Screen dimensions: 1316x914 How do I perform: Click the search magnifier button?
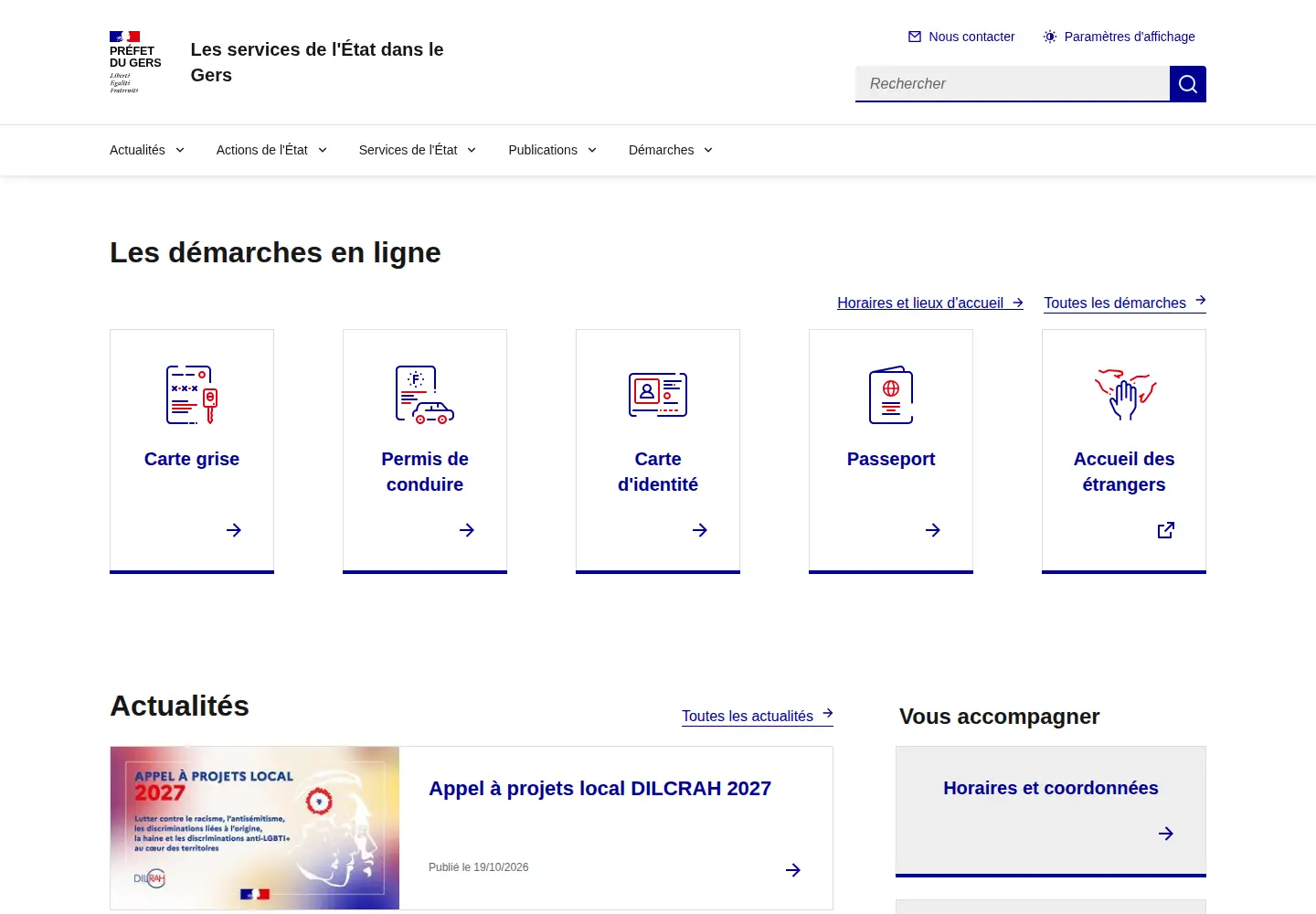coord(1188,84)
